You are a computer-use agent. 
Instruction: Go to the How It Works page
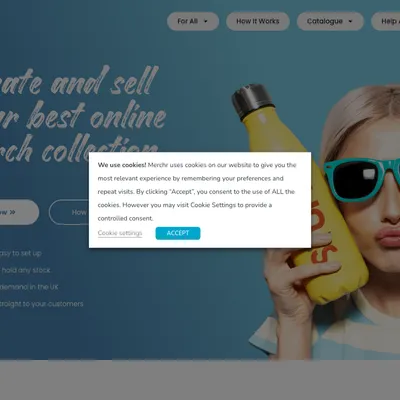click(258, 21)
